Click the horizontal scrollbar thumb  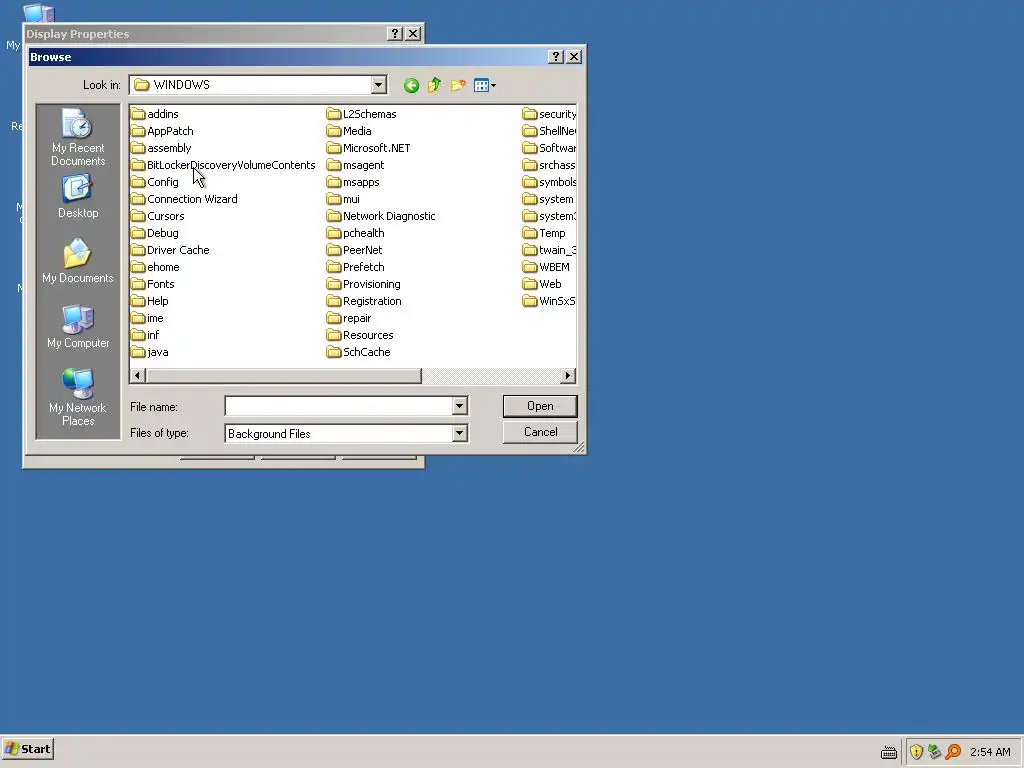click(283, 376)
